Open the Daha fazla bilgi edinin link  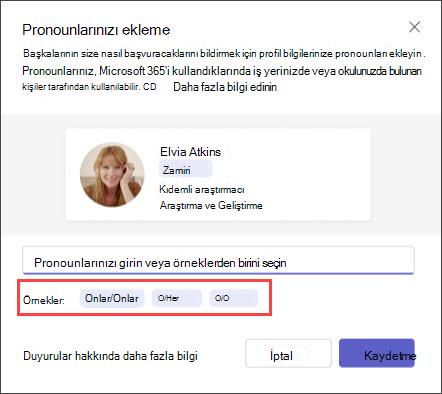[x=225, y=87]
